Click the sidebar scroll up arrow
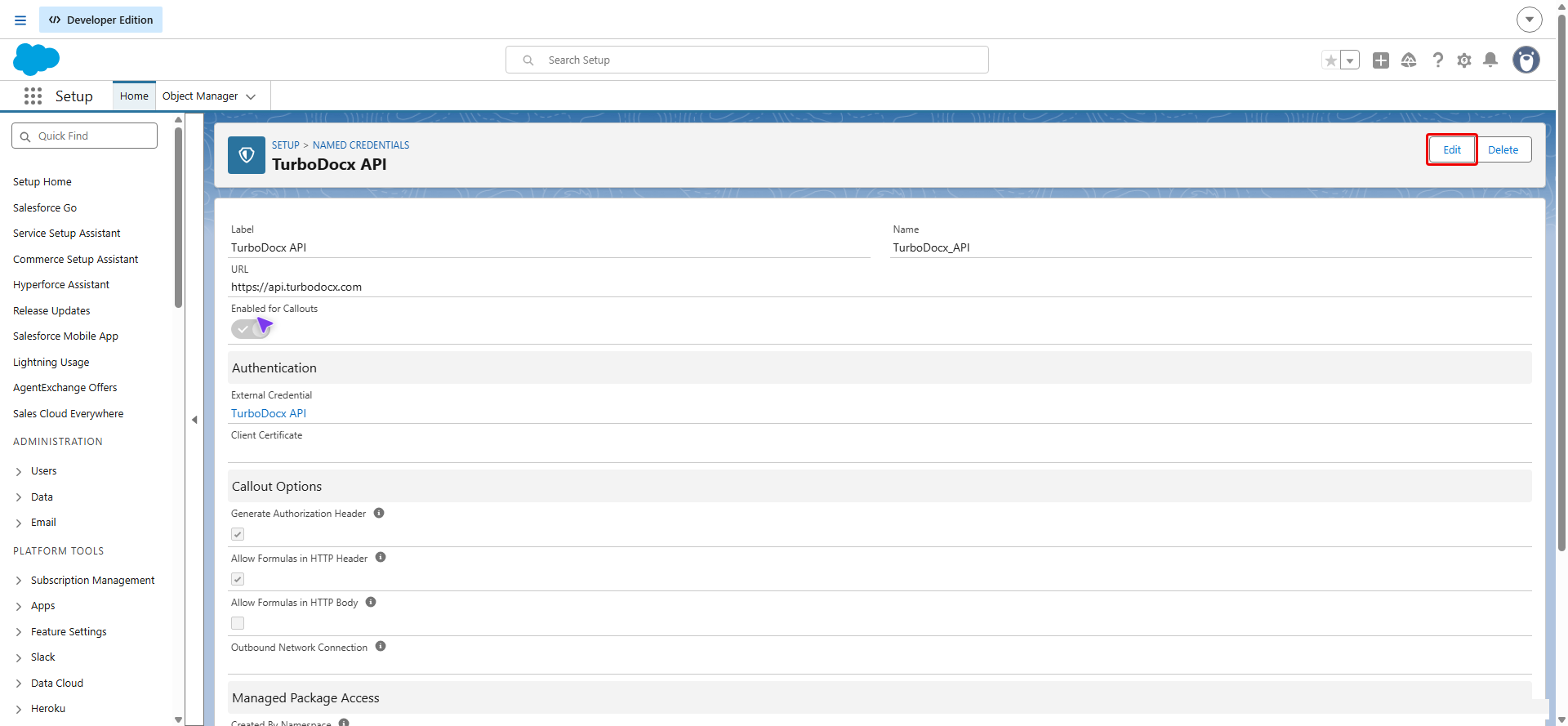Image resolution: width=1568 pixels, height=726 pixels. (178, 119)
